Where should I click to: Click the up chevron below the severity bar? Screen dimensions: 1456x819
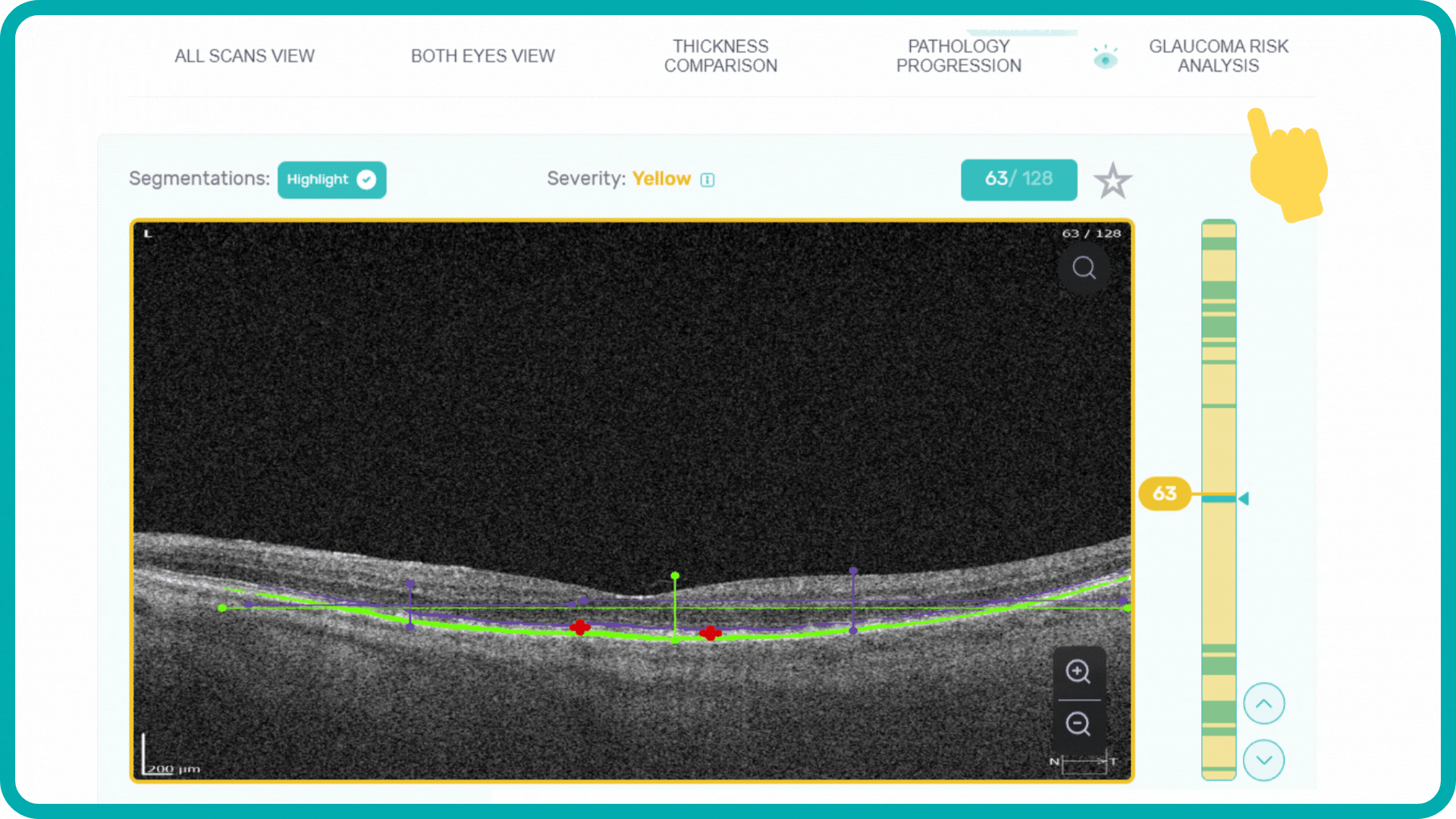click(1263, 703)
